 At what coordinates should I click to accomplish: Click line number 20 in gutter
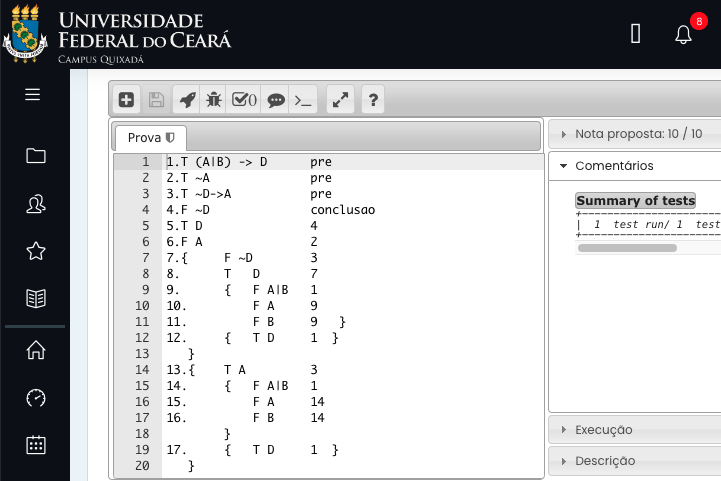point(142,466)
